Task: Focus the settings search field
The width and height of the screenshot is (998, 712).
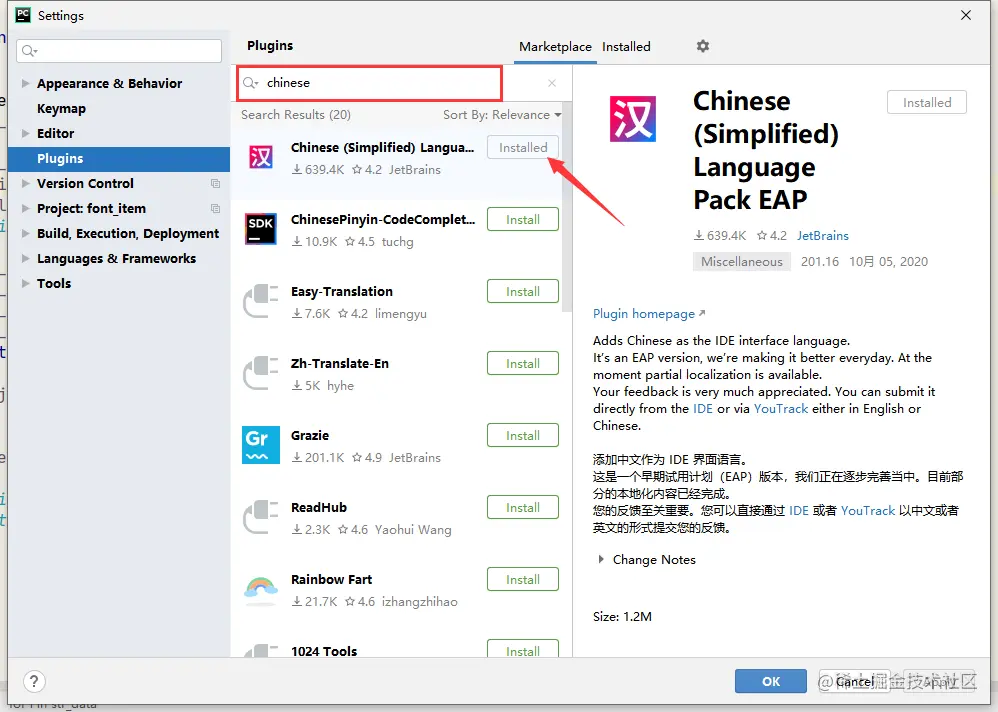Action: [119, 51]
